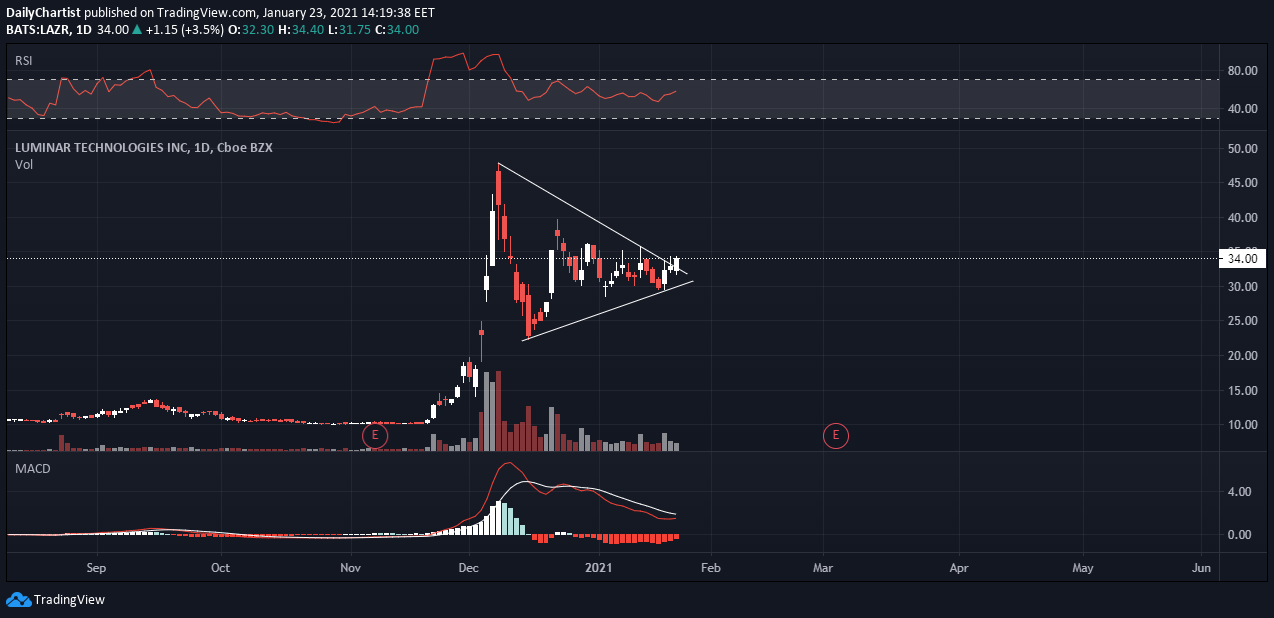Click the O:32.30 open value
This screenshot has width=1274, height=618.
[251, 30]
